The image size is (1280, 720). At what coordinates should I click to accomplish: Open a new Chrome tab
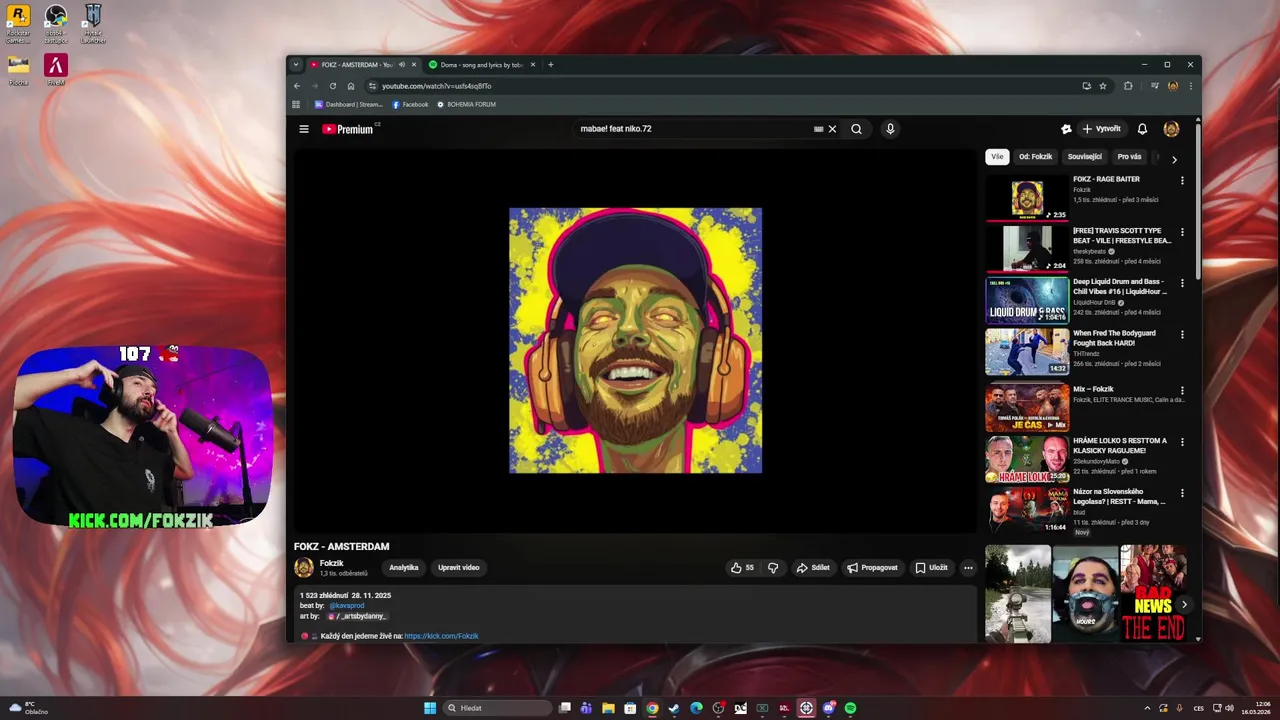(550, 65)
